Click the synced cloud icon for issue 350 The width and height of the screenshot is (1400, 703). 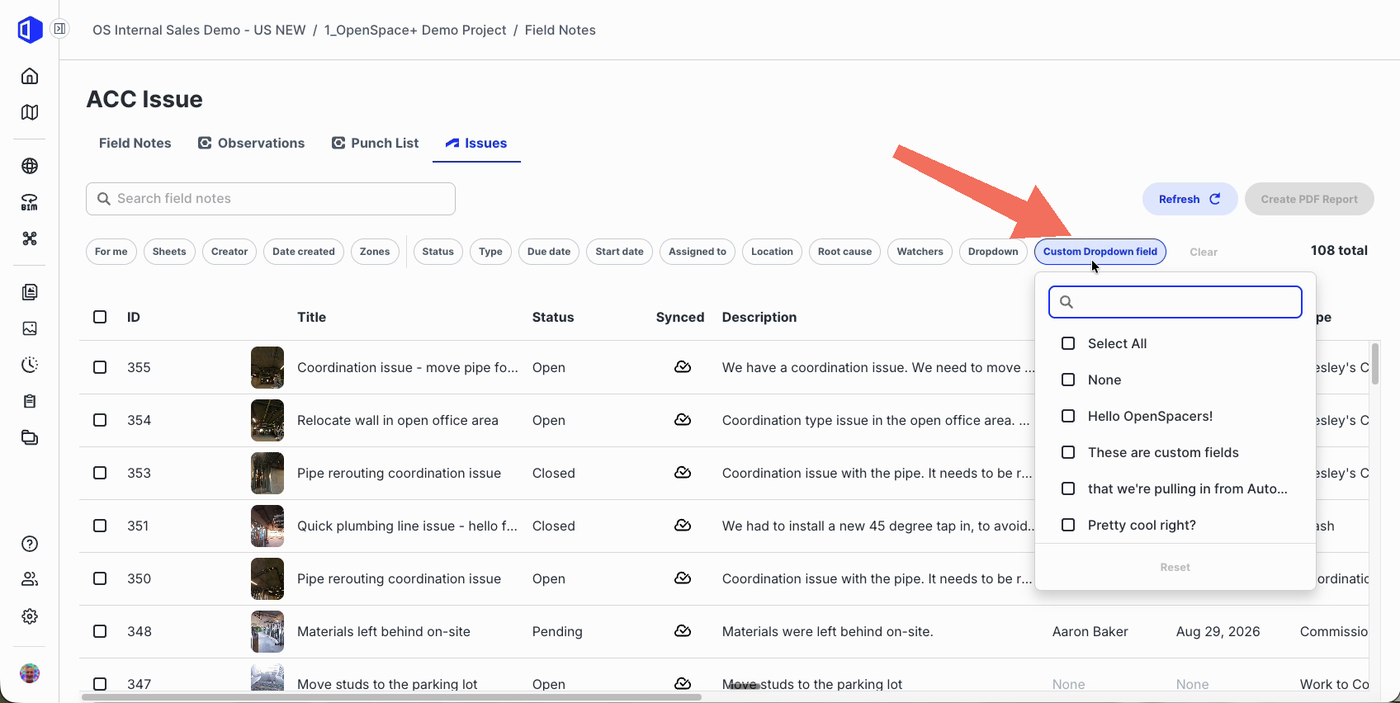click(683, 578)
